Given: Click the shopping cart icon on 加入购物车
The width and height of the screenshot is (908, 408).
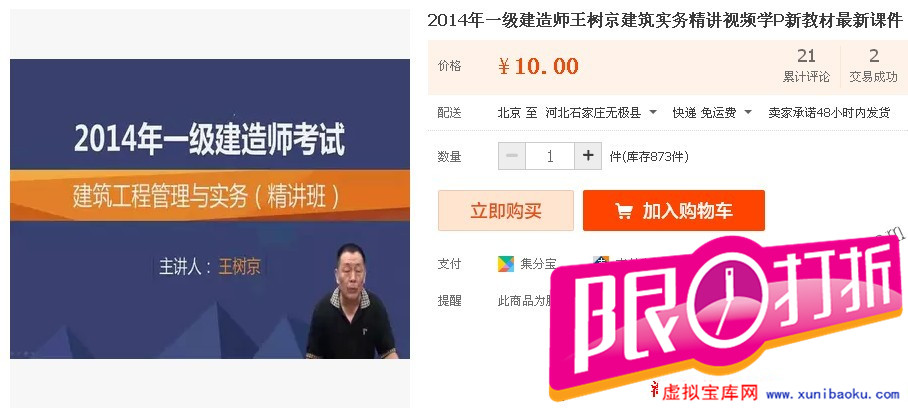Looking at the screenshot, I should tap(624, 211).
